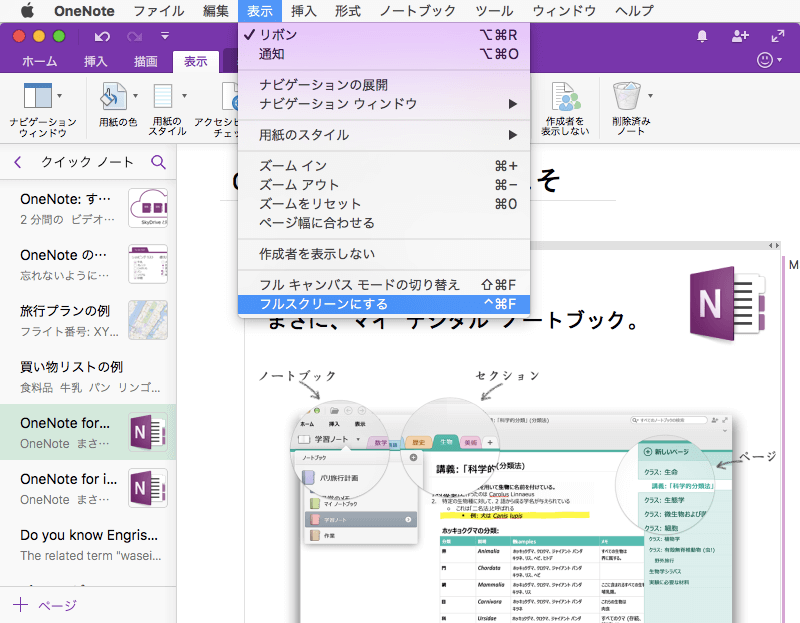Open the Apple menu
Image resolution: width=800 pixels, height=623 pixels.
pos(28,11)
